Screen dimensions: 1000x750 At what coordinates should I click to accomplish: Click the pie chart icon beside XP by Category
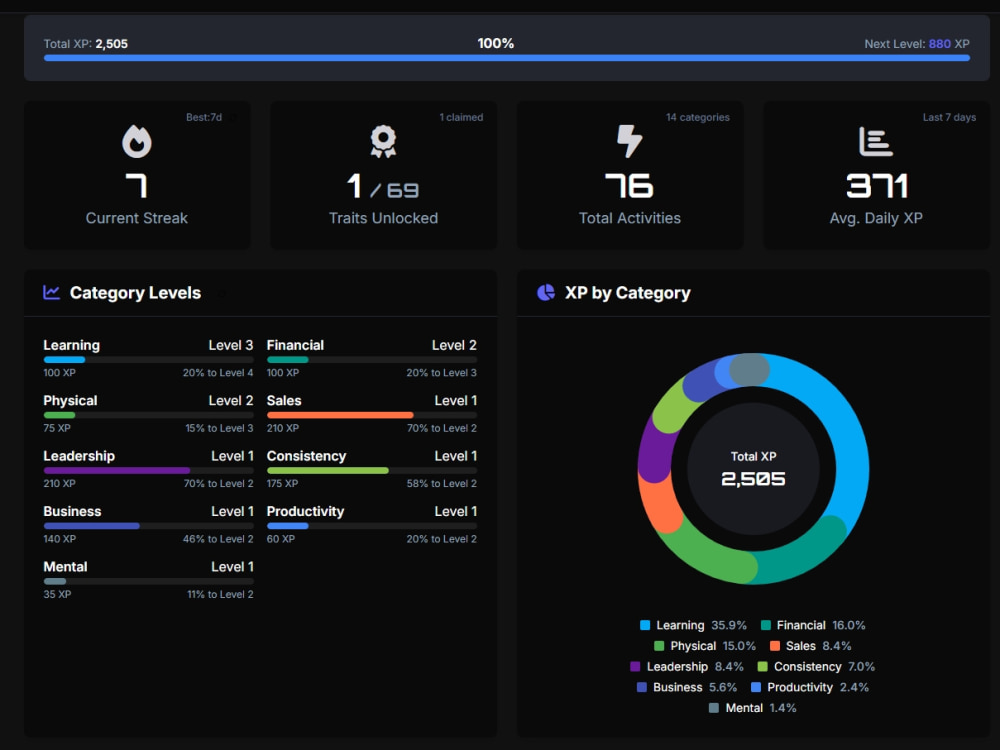click(546, 292)
